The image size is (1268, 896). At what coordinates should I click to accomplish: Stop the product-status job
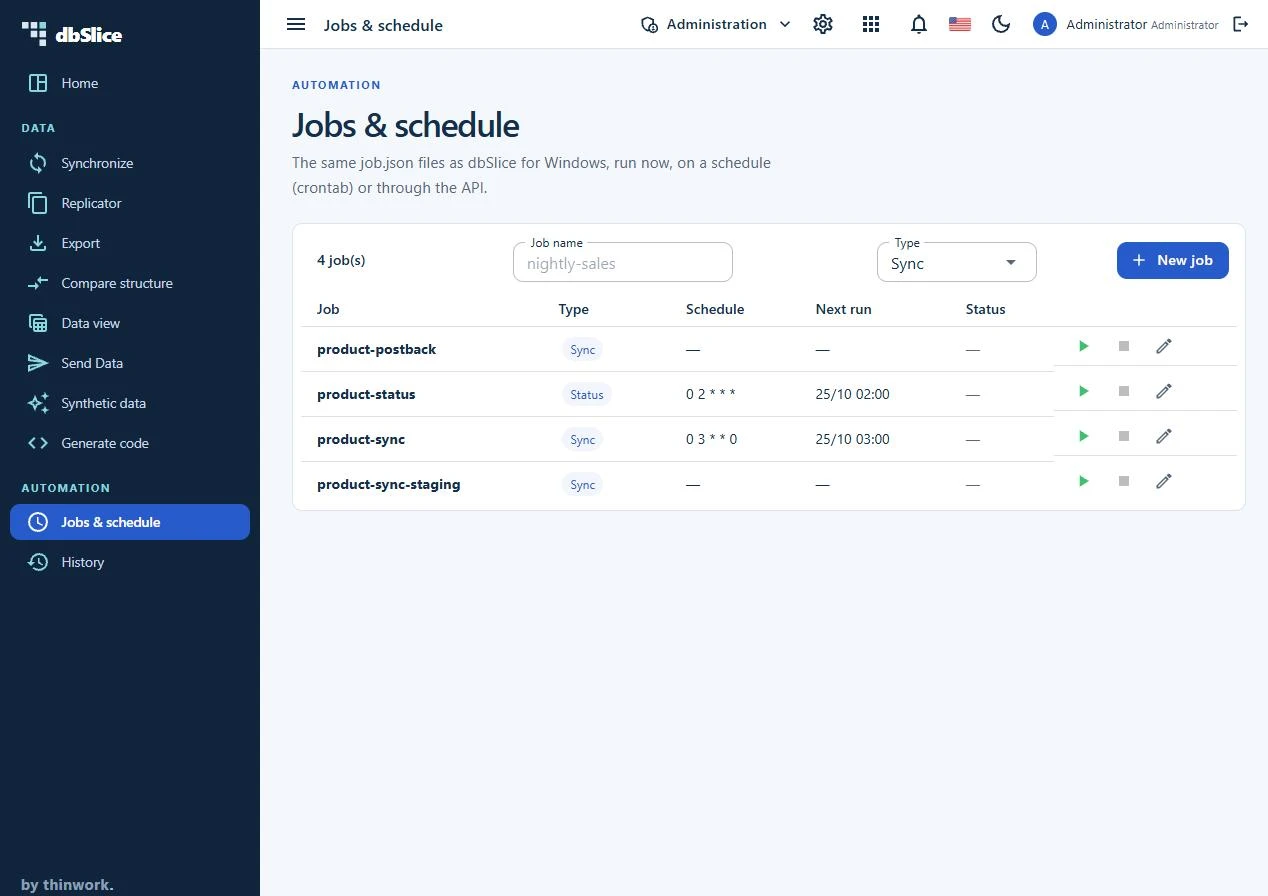click(x=1124, y=391)
